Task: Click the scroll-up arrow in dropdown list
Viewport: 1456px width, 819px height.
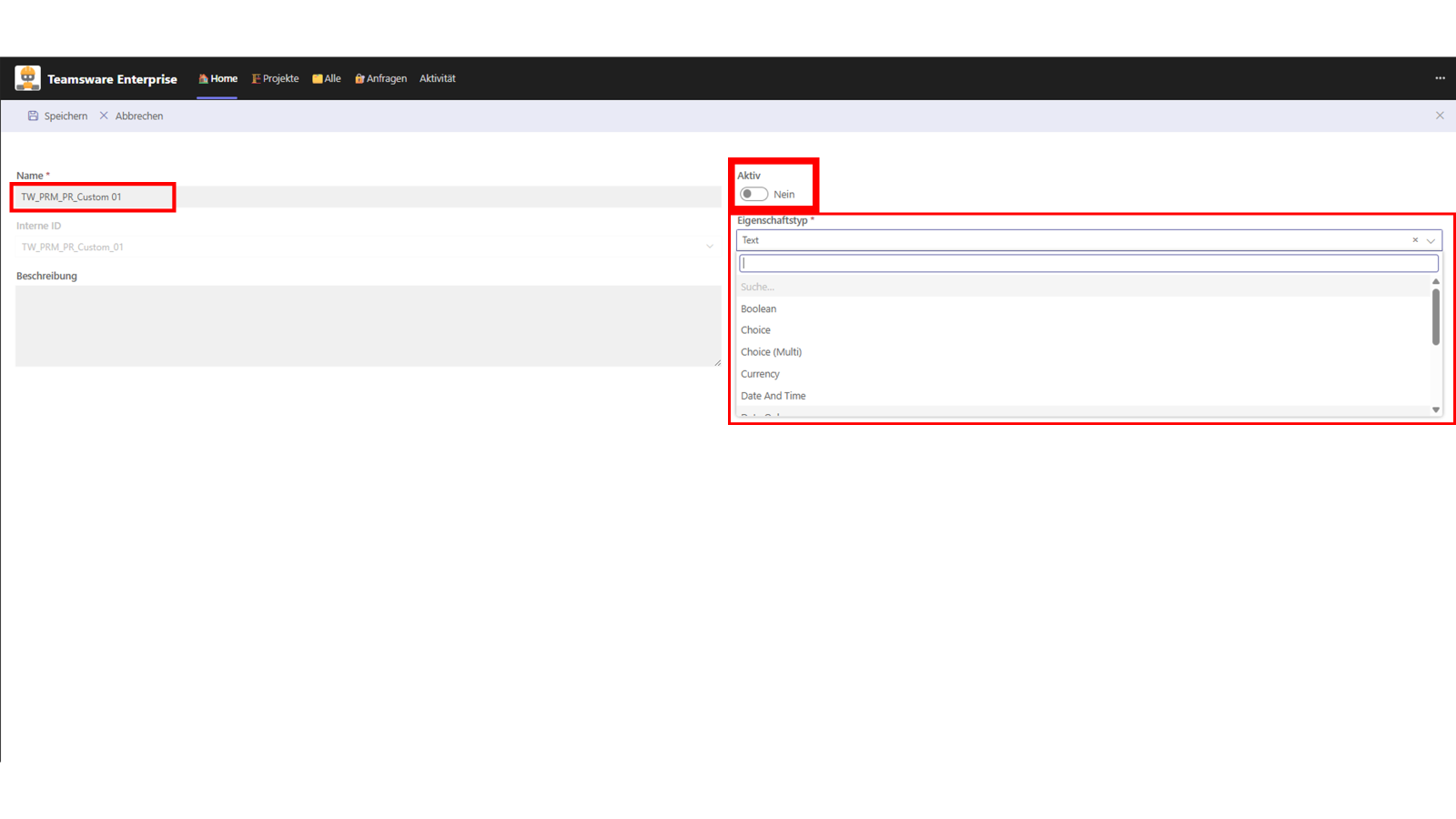Action: 1436,281
